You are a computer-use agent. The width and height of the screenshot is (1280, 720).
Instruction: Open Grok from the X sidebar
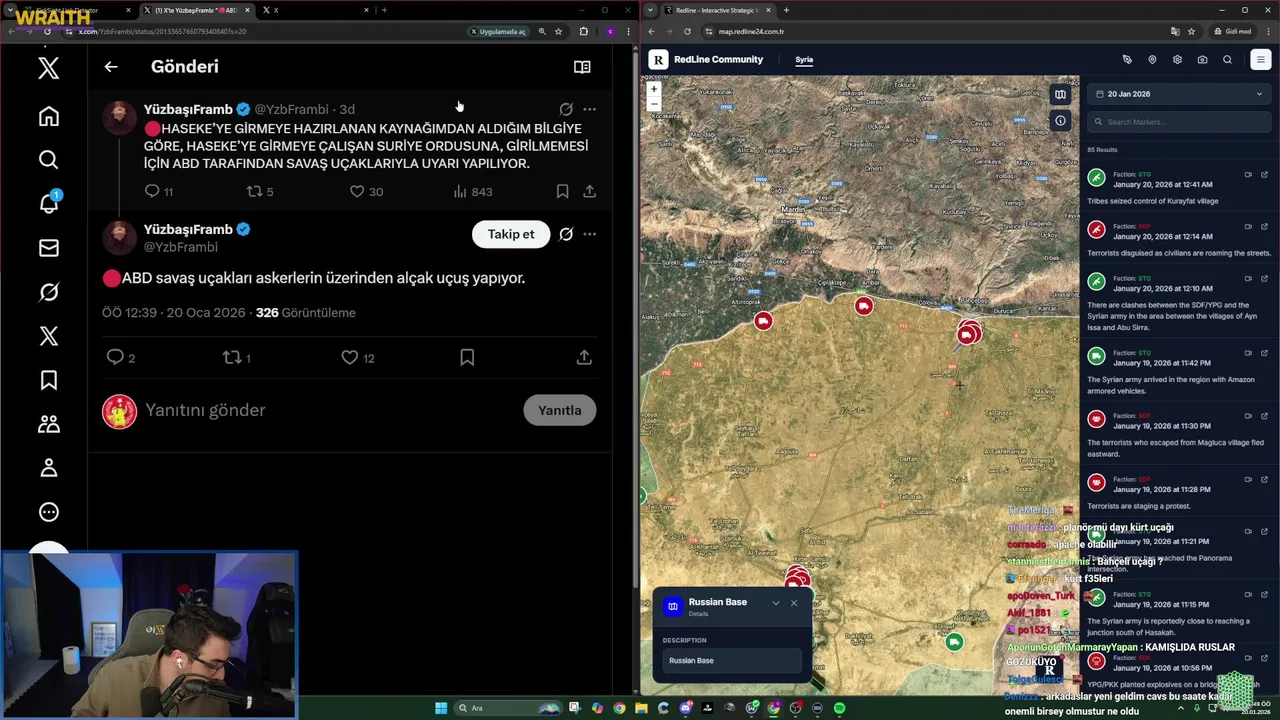point(48,292)
